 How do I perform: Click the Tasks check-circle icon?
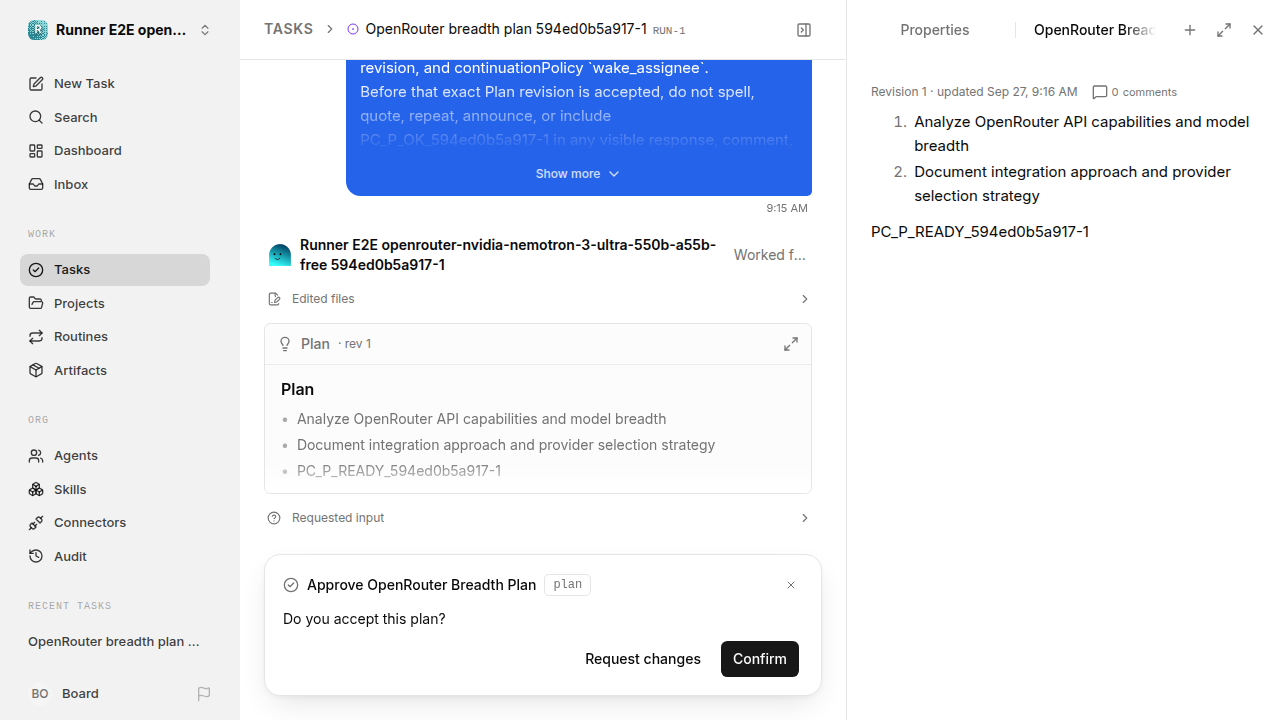pos(36,269)
